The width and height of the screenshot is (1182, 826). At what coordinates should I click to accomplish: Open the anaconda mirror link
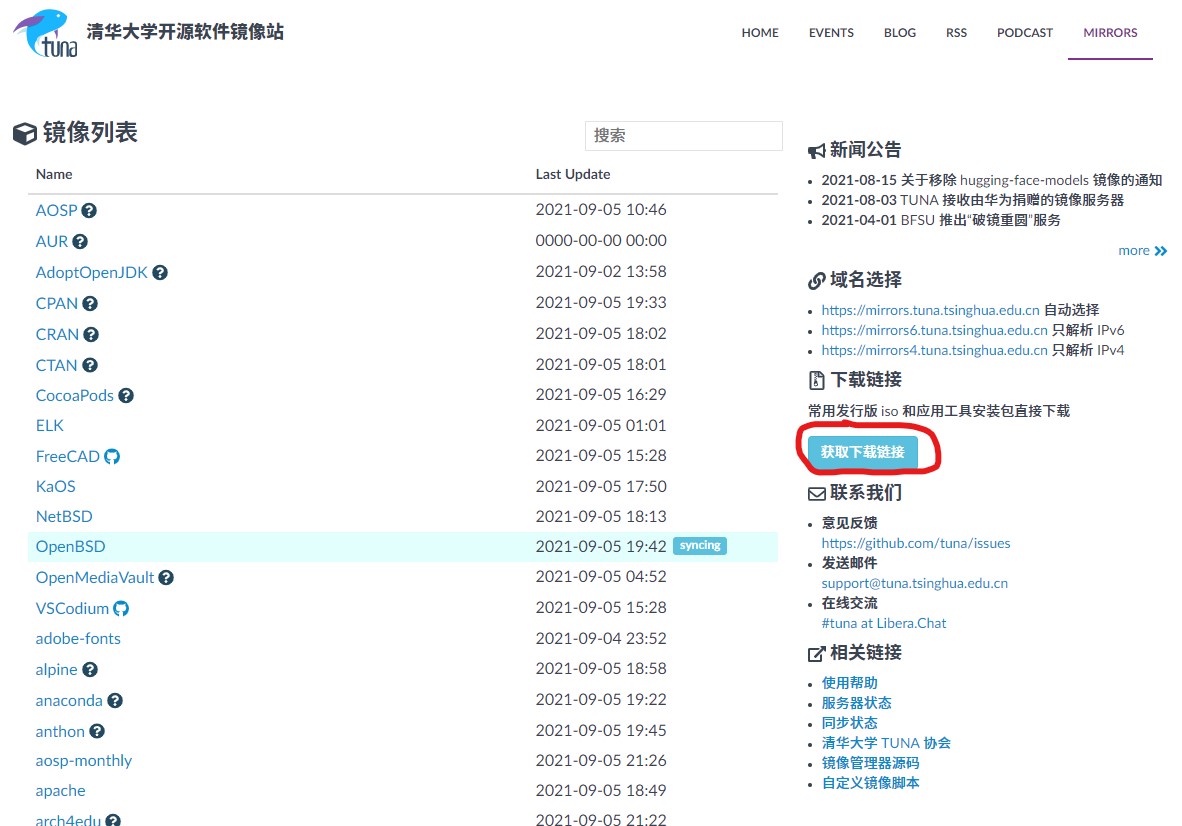69,701
